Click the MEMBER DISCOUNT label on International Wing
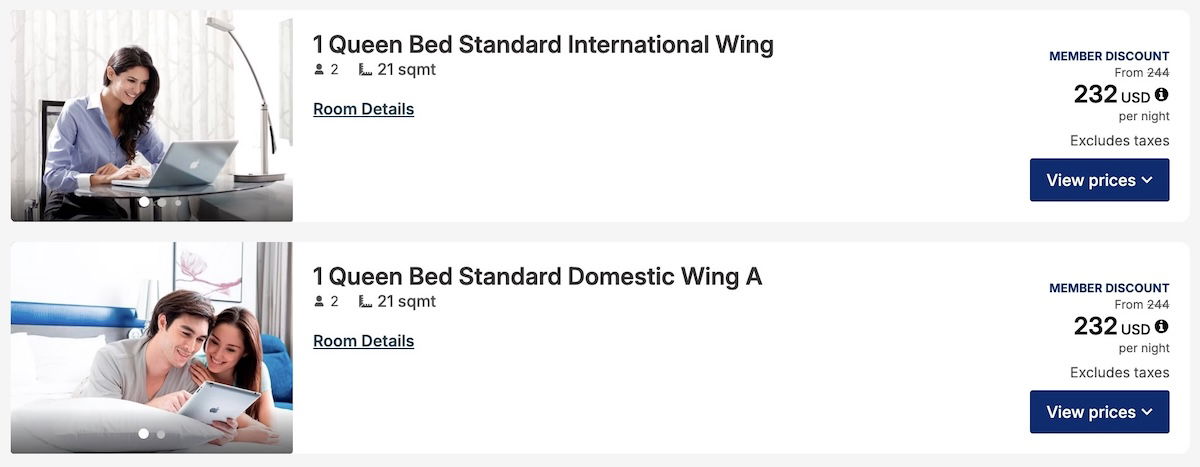Image resolution: width=1200 pixels, height=467 pixels. tap(1108, 57)
